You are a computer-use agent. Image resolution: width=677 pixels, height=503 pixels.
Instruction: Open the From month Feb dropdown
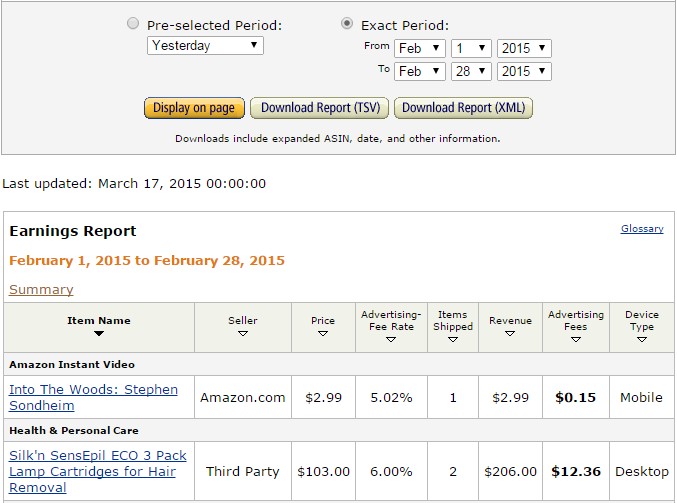(x=420, y=48)
